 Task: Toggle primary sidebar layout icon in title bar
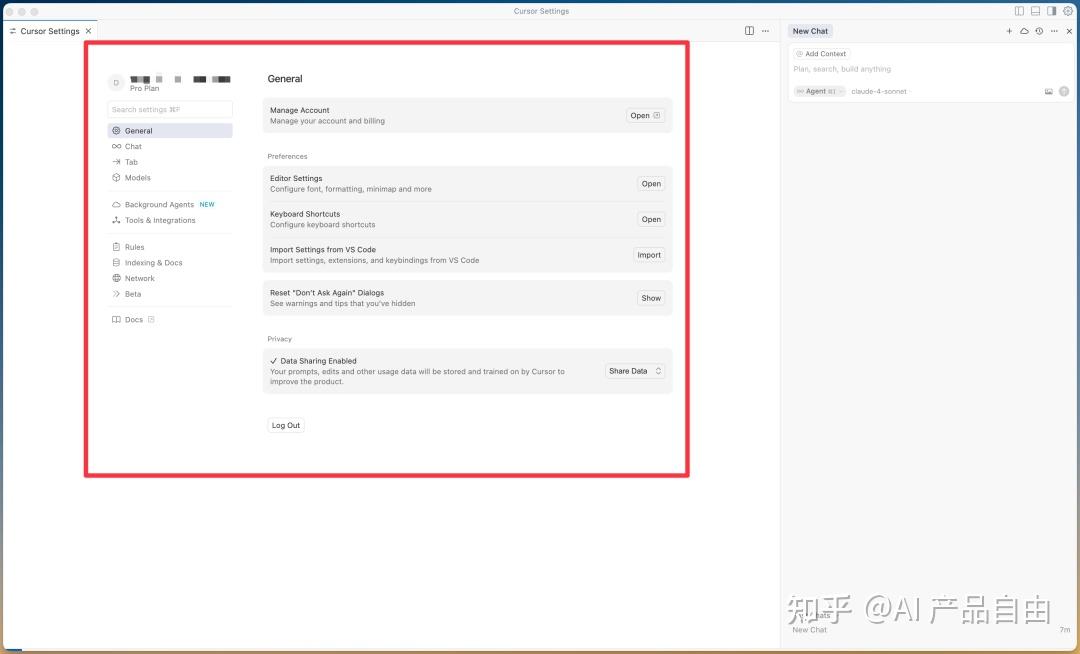coord(1019,11)
